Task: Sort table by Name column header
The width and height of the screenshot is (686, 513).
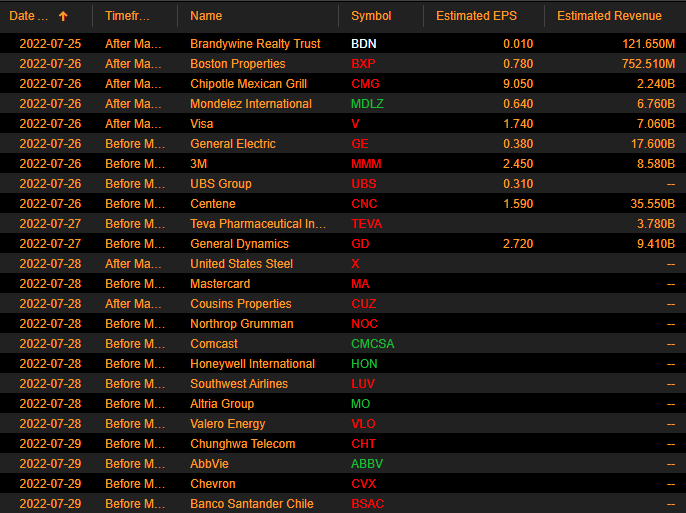Action: [x=206, y=16]
